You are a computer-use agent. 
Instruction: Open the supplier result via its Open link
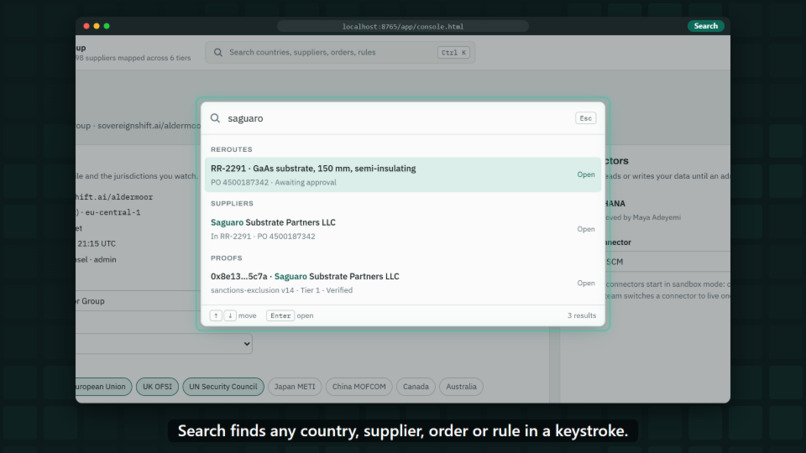(585, 229)
